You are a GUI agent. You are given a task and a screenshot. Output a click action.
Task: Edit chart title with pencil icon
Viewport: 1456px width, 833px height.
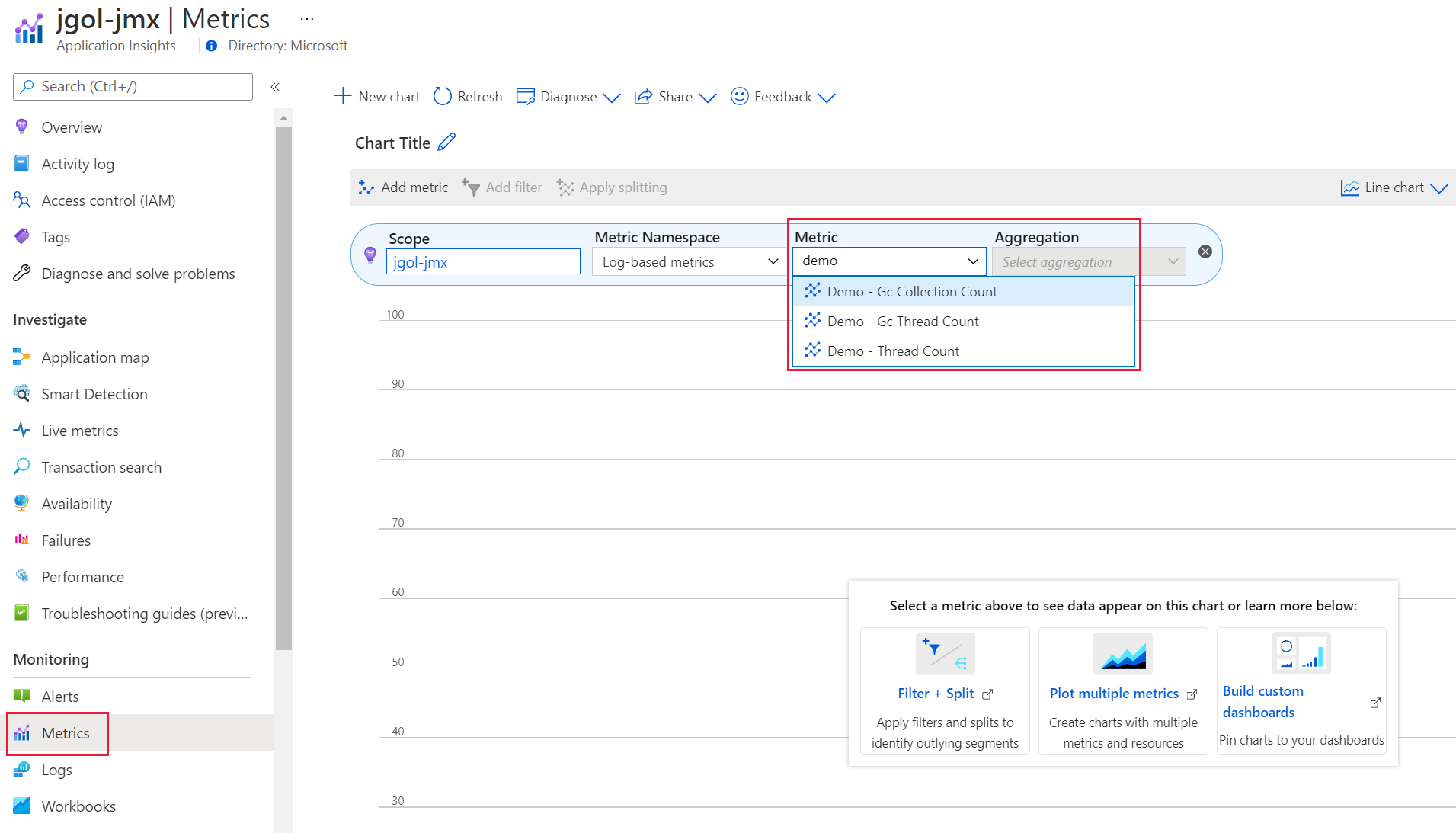tap(446, 142)
